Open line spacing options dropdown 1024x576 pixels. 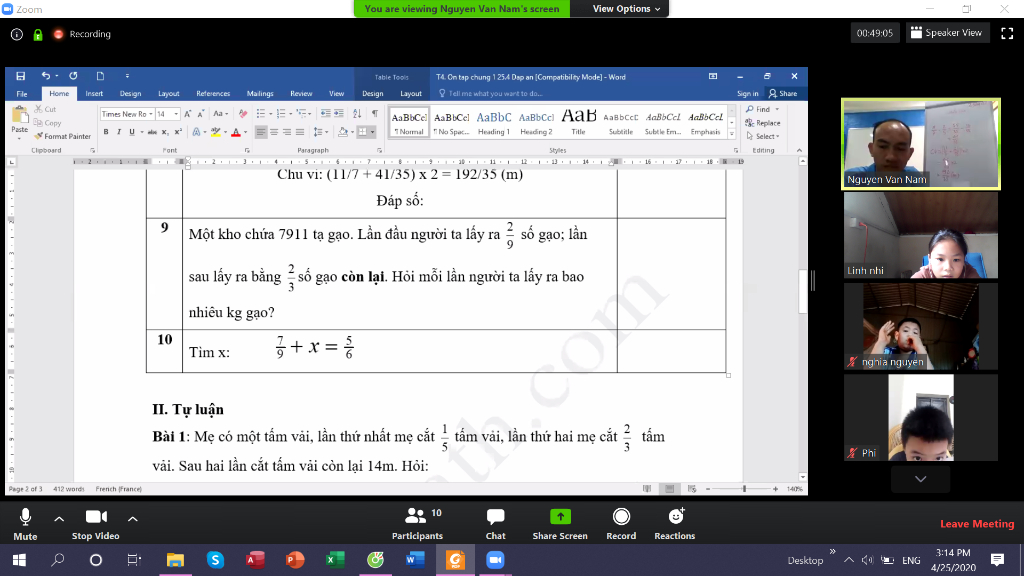[x=319, y=132]
